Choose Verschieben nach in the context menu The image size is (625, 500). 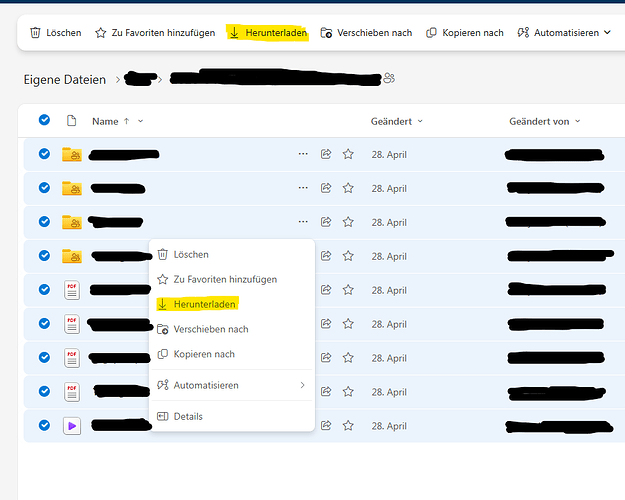[x=232, y=329]
